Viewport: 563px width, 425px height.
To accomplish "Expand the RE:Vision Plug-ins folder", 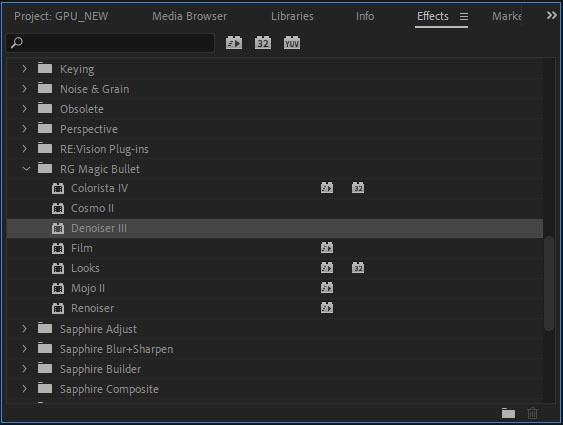I will [x=24, y=149].
